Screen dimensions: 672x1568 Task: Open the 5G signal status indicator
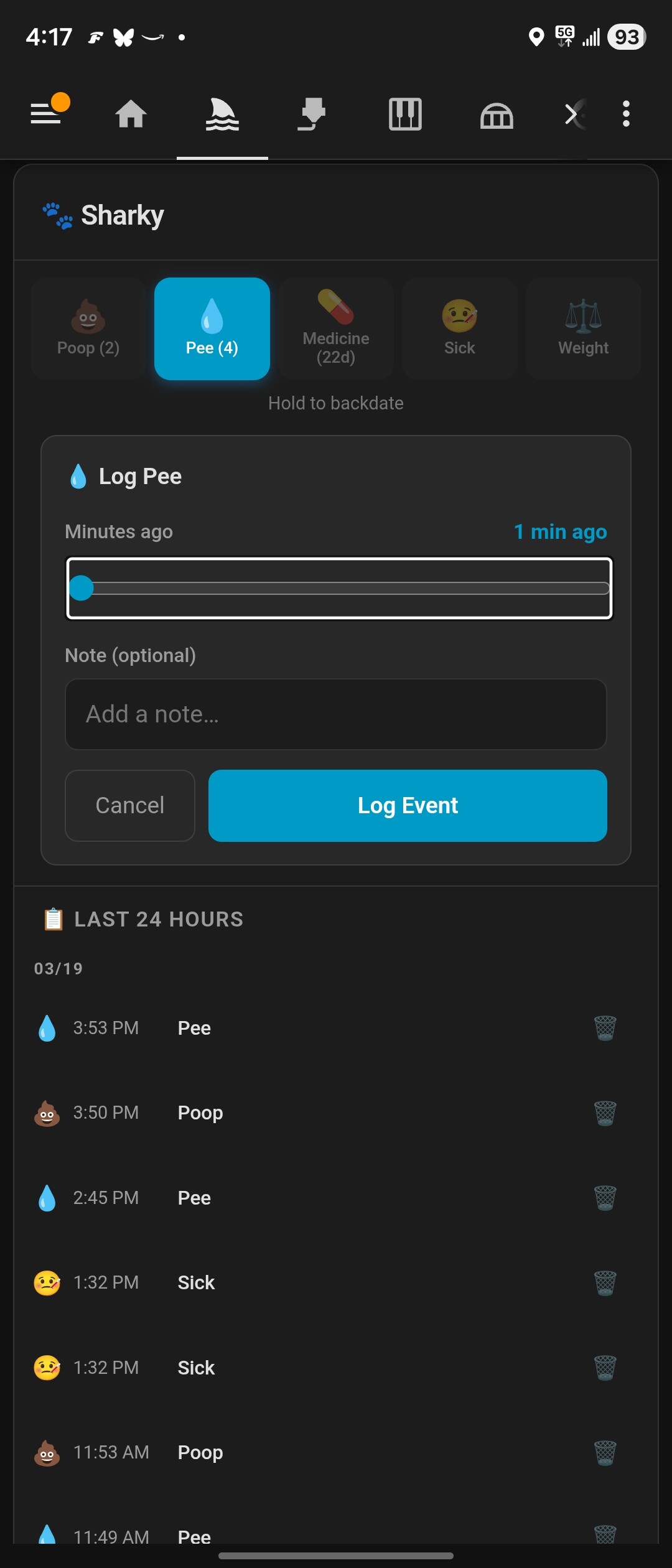[565, 37]
